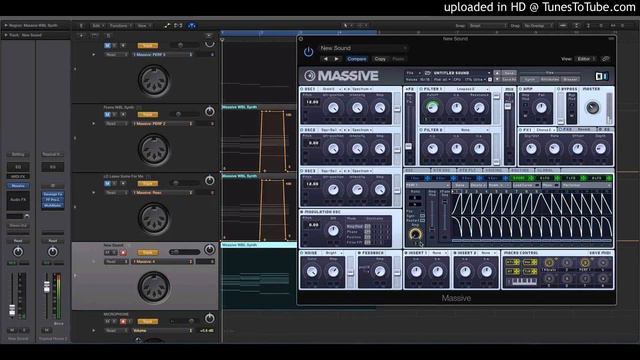
Task: Click the Filter 1 output level fader
Action: [x=496, y=97]
